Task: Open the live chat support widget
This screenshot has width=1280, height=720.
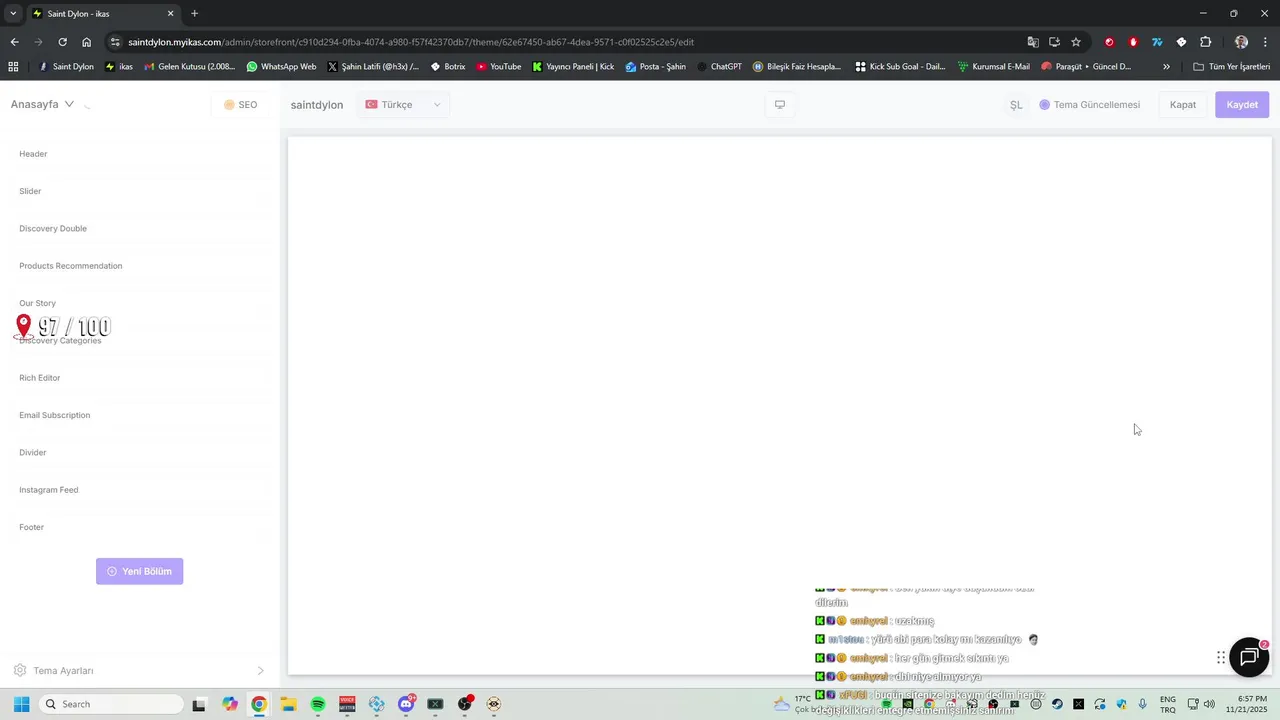Action: [1249, 657]
